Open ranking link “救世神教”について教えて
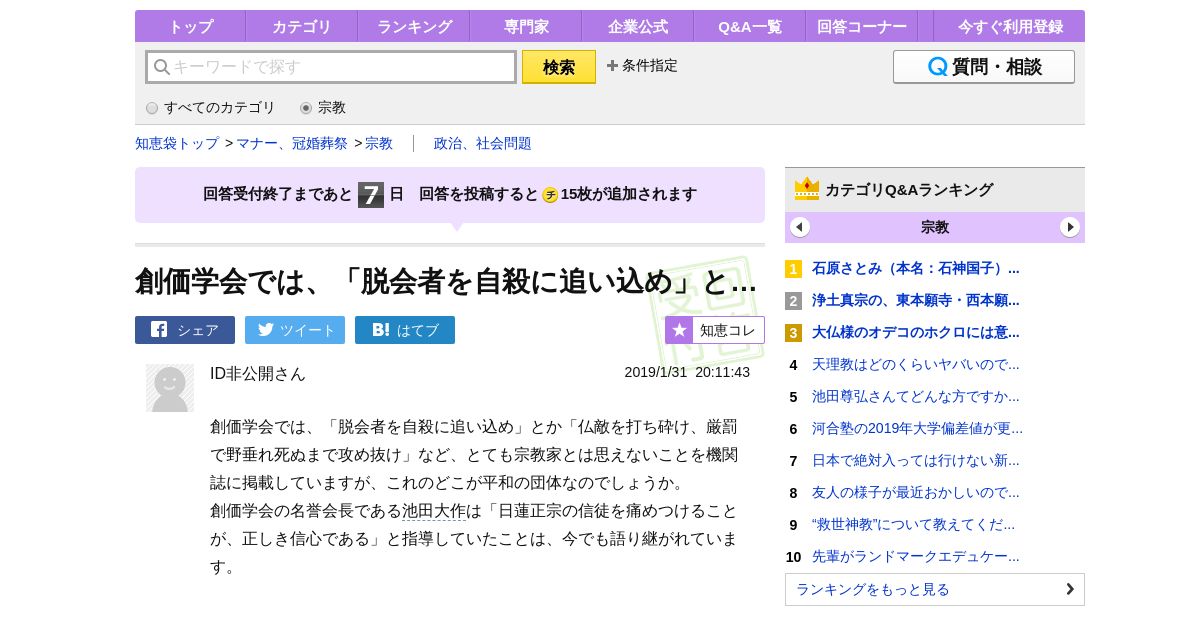The image size is (1200, 630). tap(913, 525)
